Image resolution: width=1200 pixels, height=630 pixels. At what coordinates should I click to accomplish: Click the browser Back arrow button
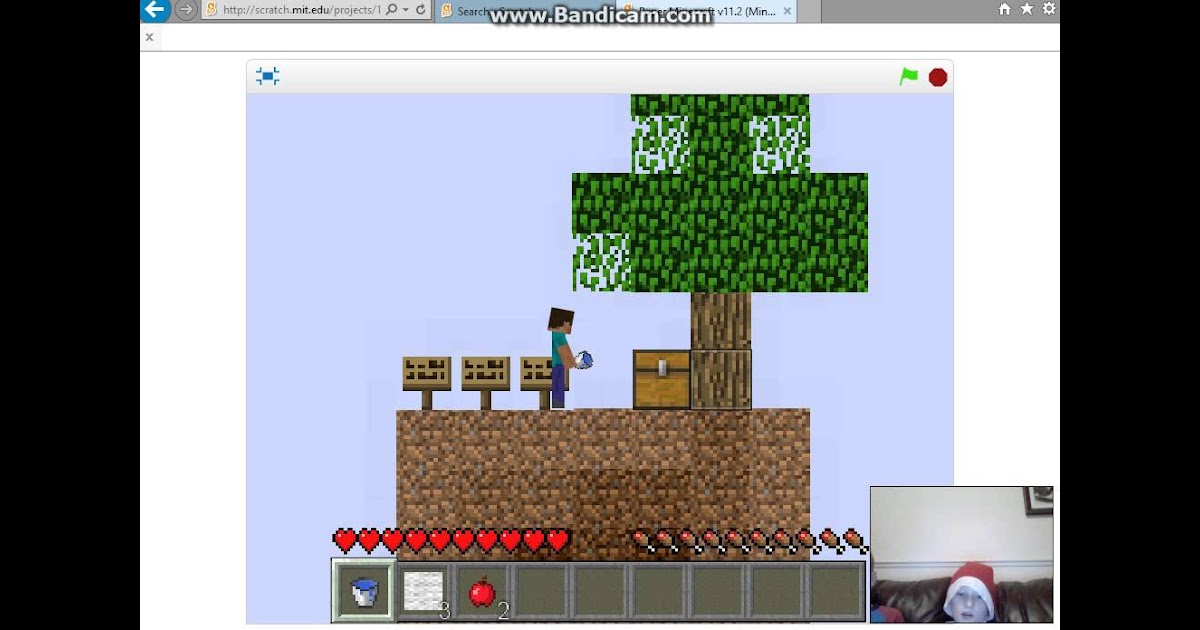(x=155, y=10)
